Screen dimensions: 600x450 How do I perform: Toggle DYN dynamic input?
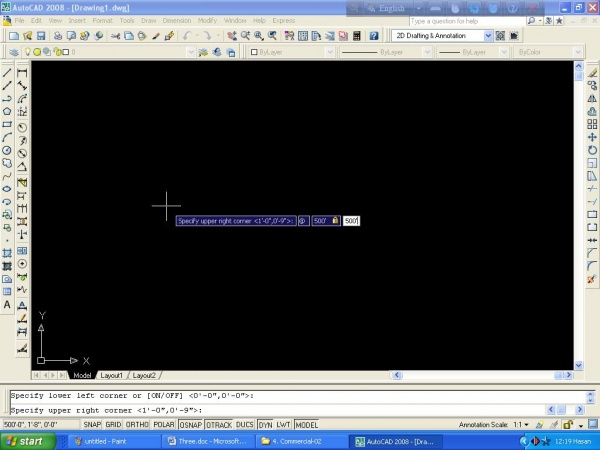265,425
